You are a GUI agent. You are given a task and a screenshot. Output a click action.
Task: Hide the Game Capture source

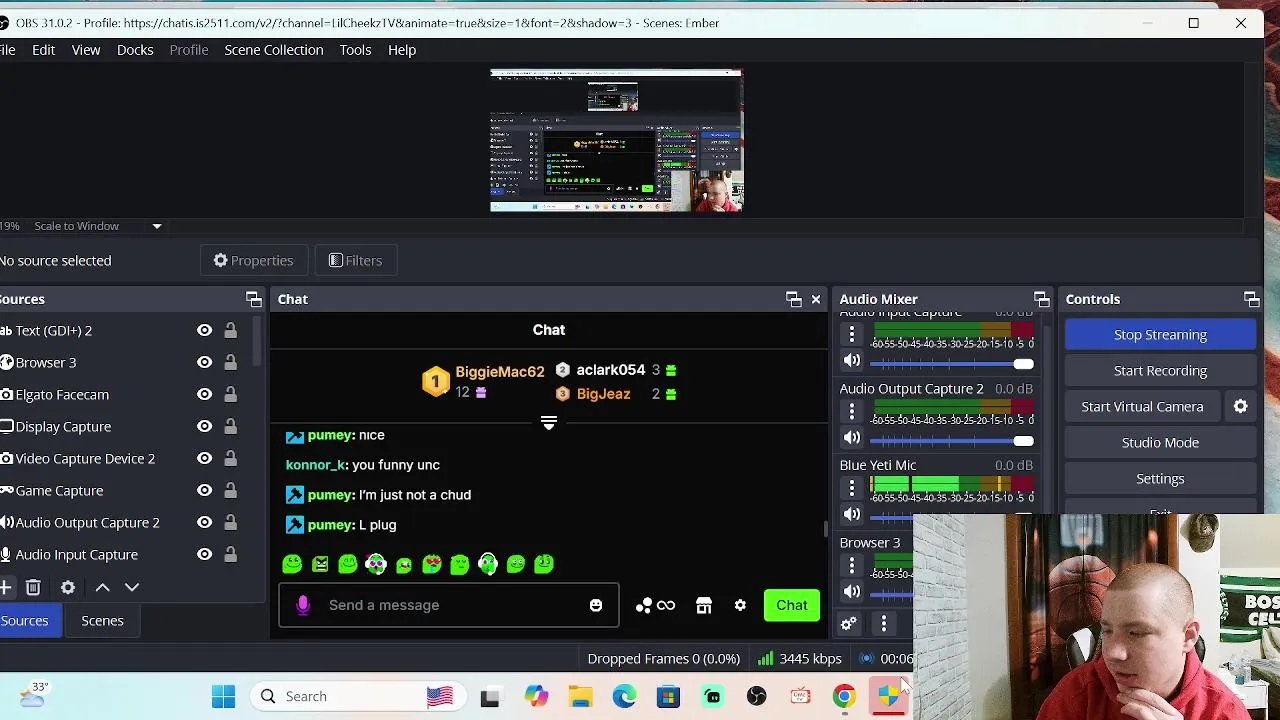pos(204,490)
